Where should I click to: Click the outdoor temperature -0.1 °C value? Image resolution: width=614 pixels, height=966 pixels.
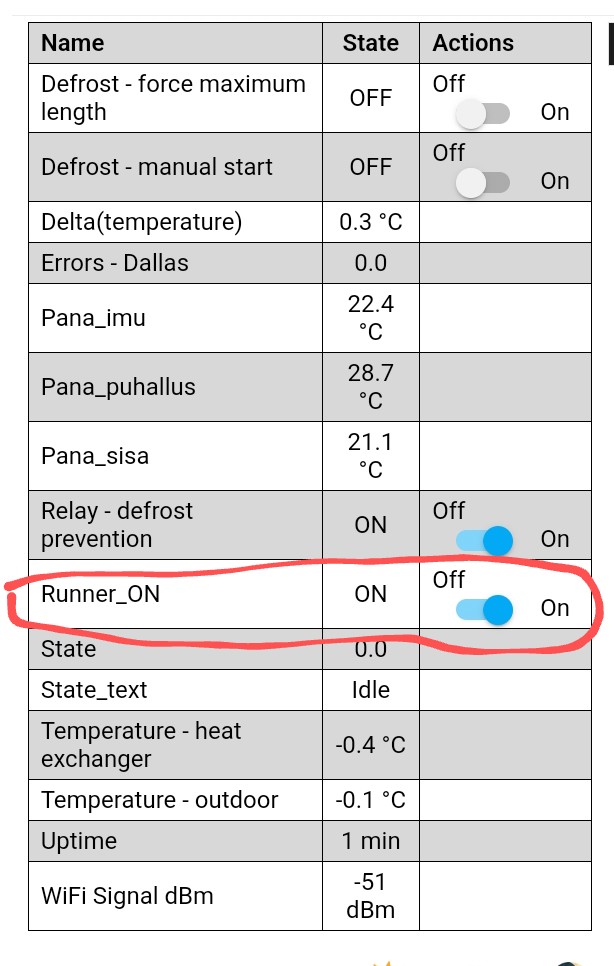[x=370, y=800]
